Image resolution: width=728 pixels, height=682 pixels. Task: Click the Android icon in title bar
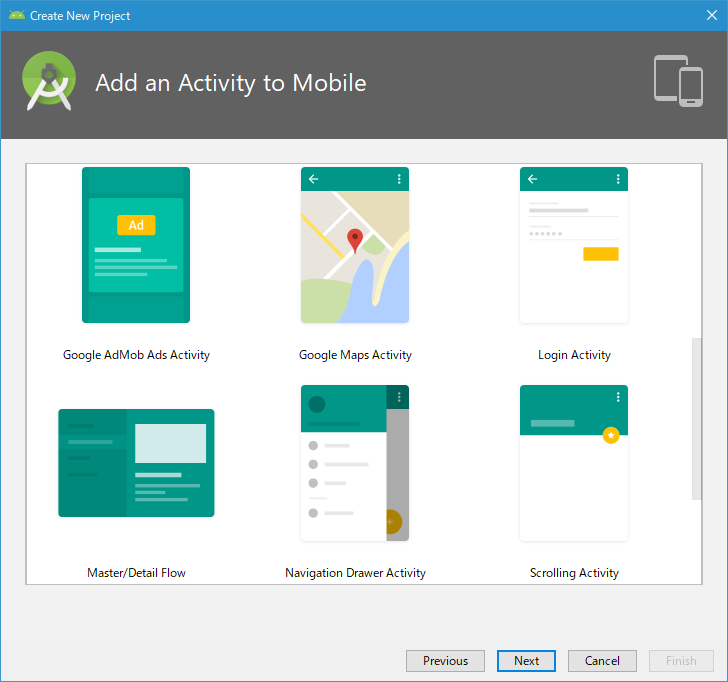(17, 15)
